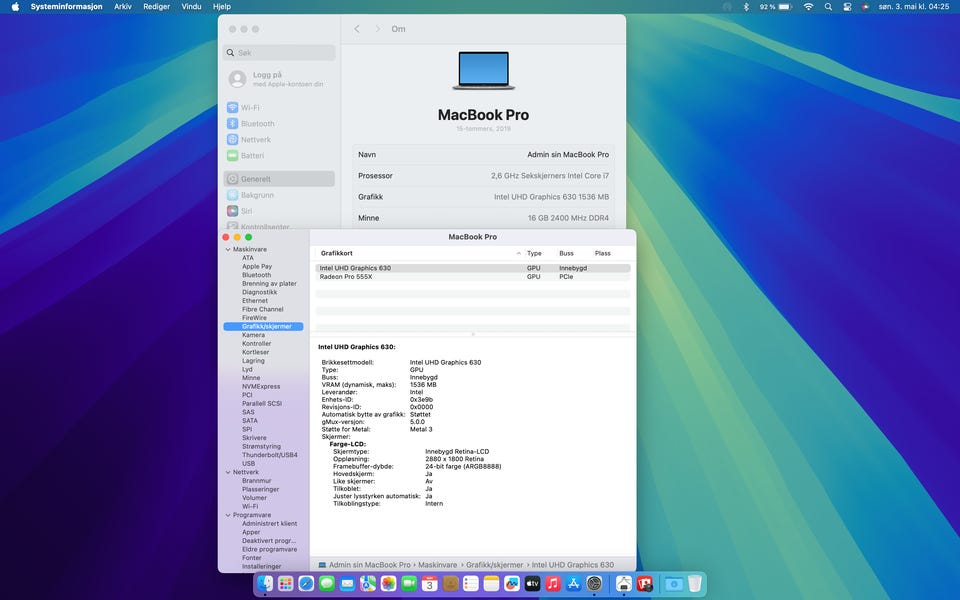Open the Vindu menu

tap(192, 7)
